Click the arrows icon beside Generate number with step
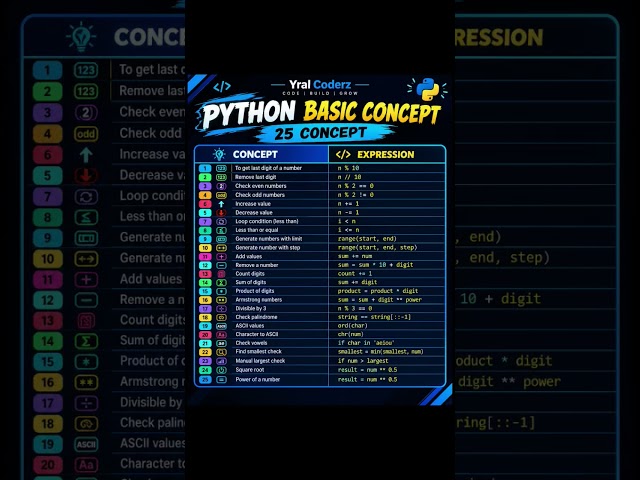This screenshot has width=640, height=480. 221,247
